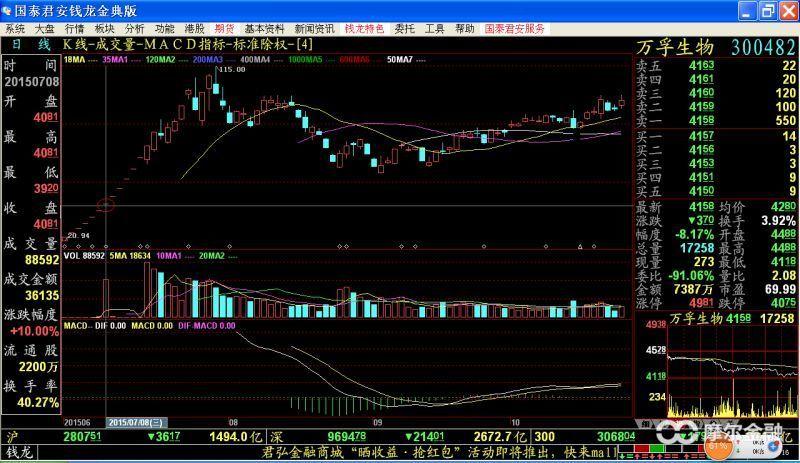800x463 pixels.
Task: Select the magenta 35MA1 legend label
Action: (x=115, y=60)
